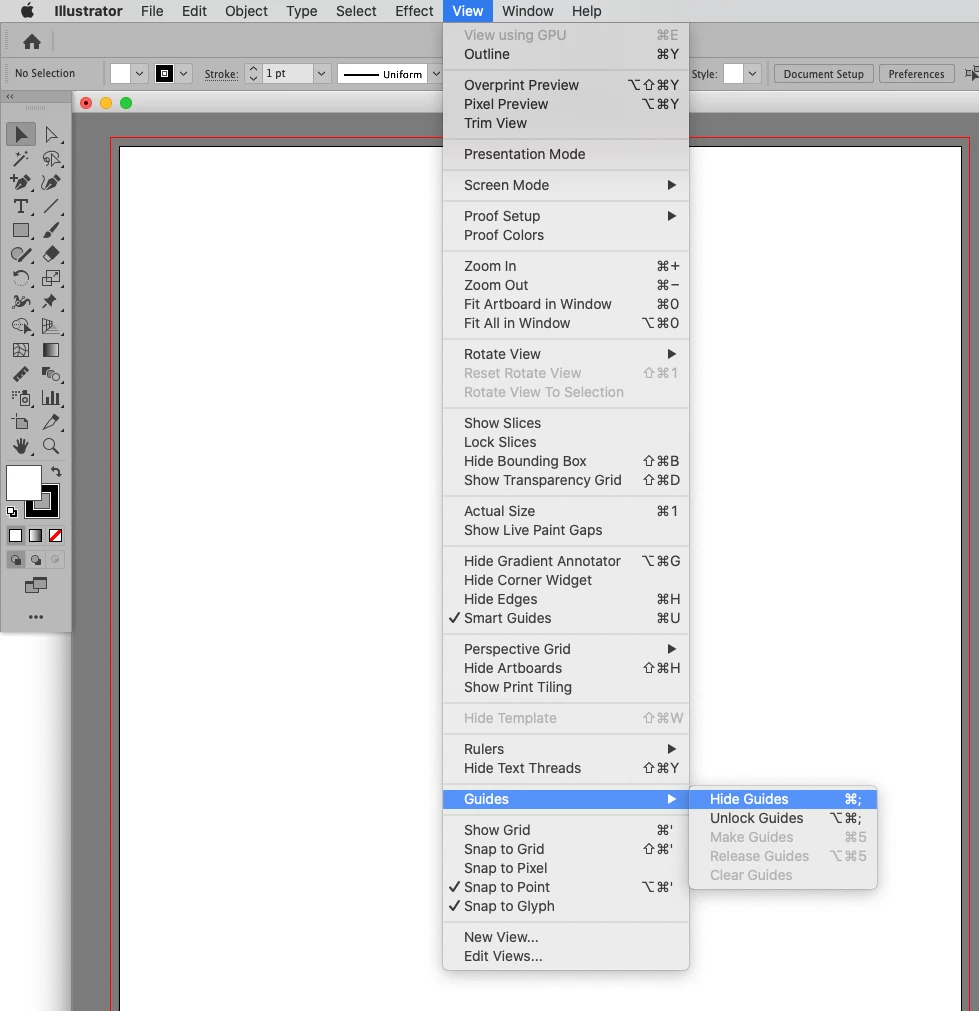This screenshot has height=1011, width=979.
Task: Select the Pen tool
Action: coord(21,182)
